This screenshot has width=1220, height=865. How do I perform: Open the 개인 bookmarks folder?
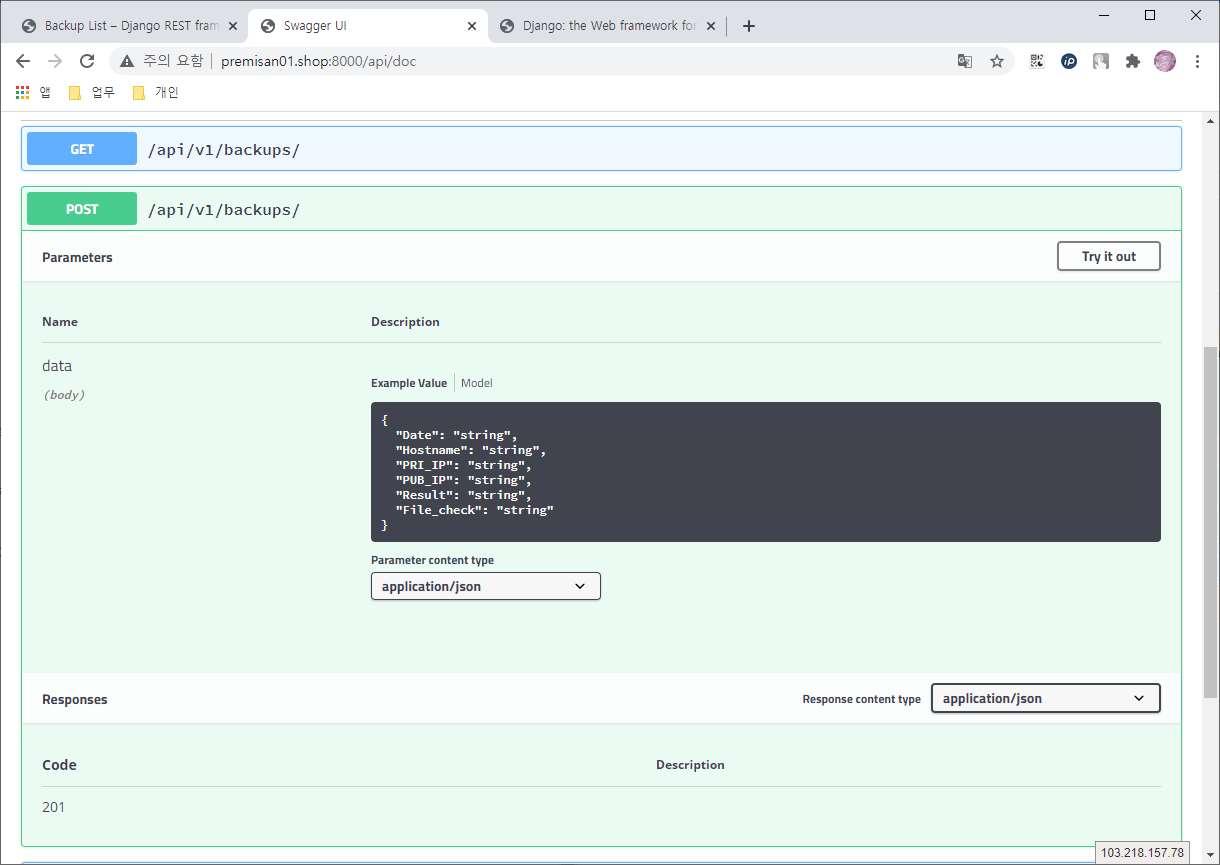pyautogui.click(x=155, y=92)
